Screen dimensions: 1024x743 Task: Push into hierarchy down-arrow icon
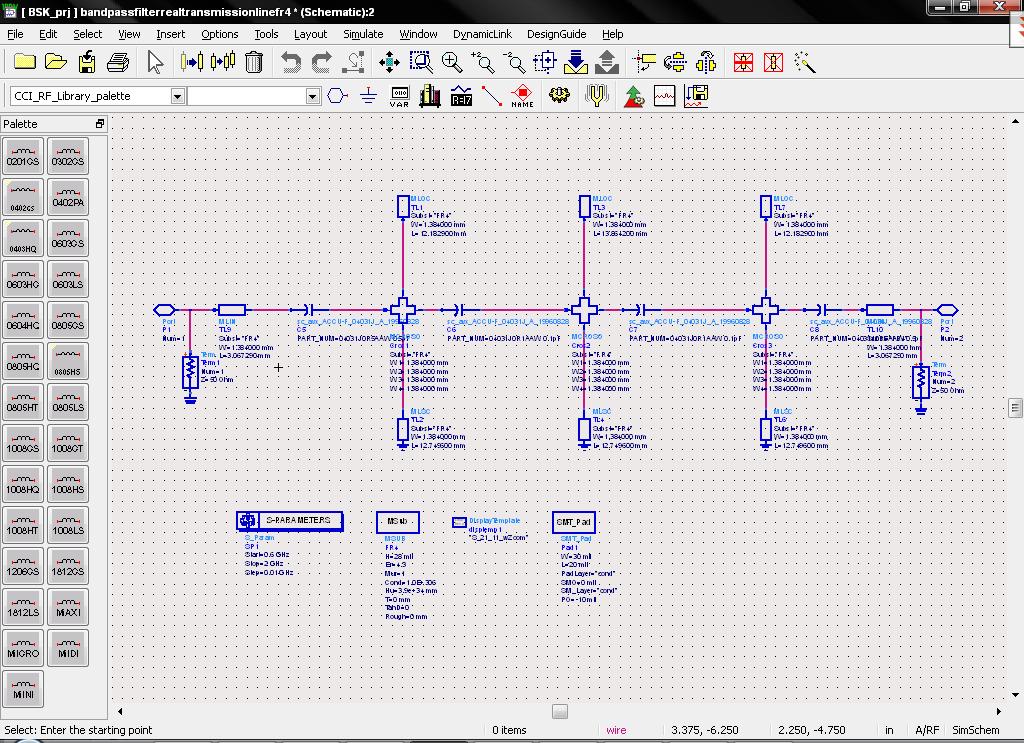(x=575, y=62)
